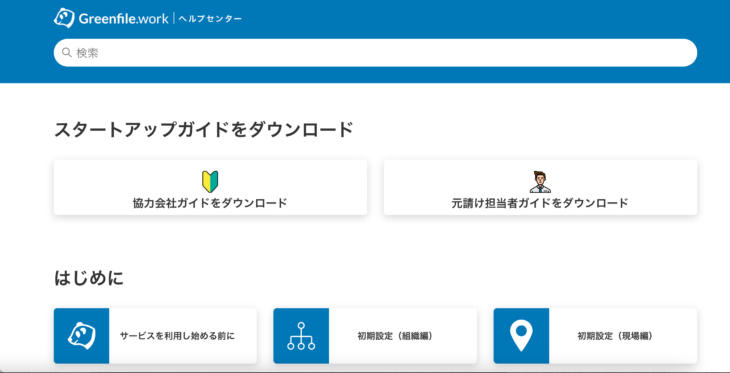Image resolution: width=730 pixels, height=373 pixels.
Task: Click the magnifying glass search icon
Action: click(x=67, y=53)
